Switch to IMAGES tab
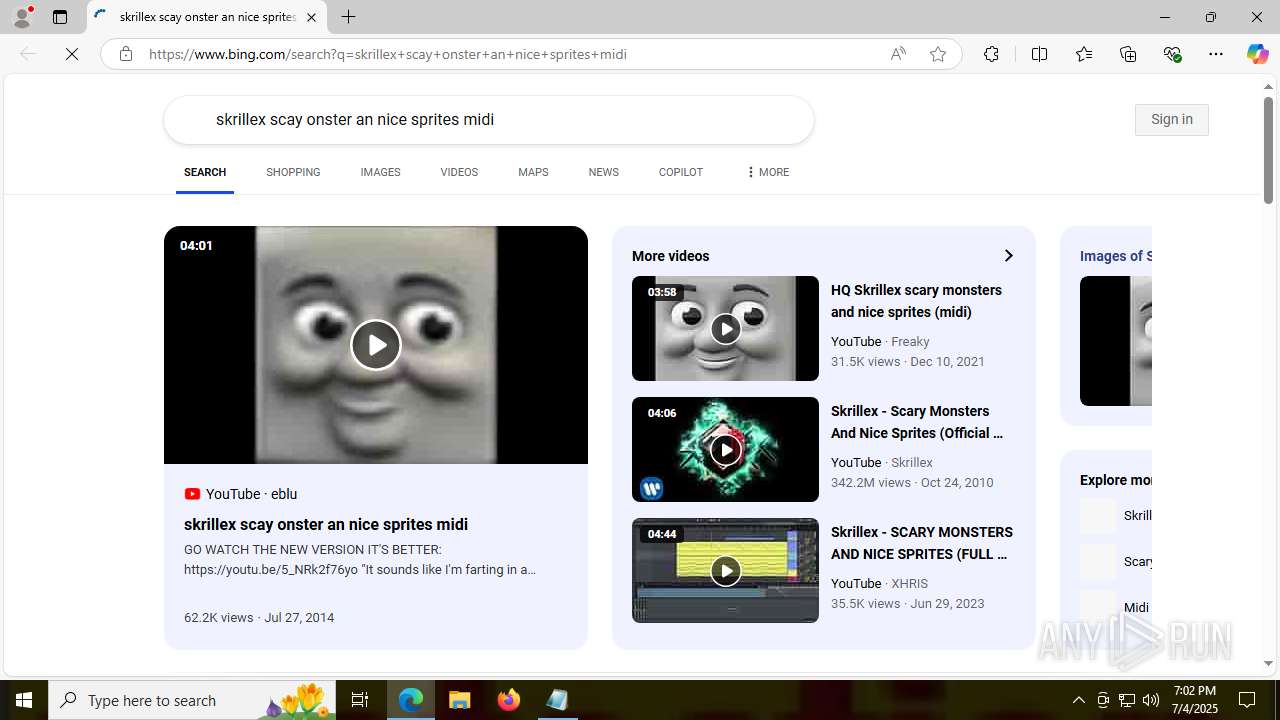The height and width of the screenshot is (720, 1280). pos(380,172)
